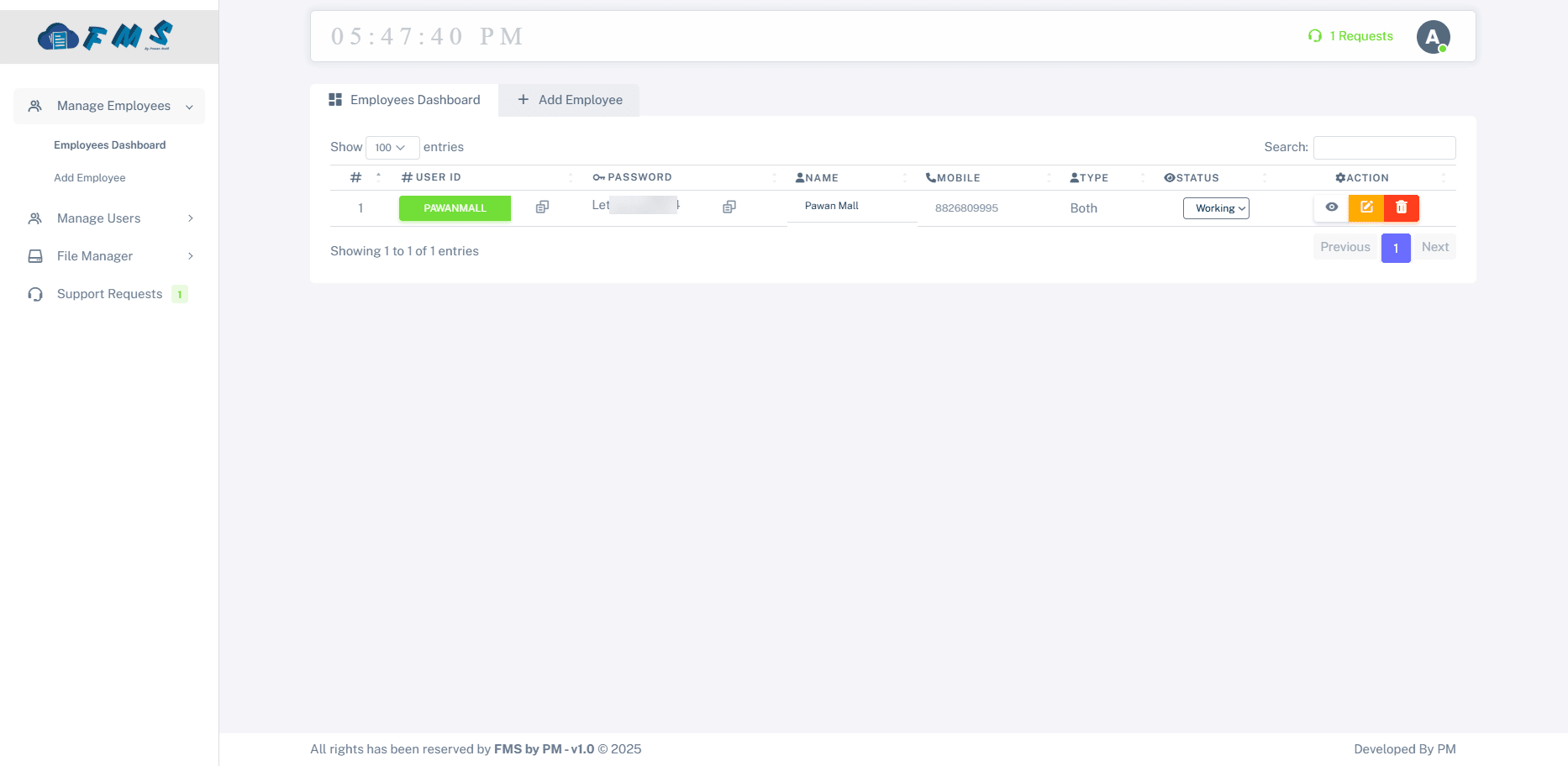Copy the password for Pawan Mall

729,207
